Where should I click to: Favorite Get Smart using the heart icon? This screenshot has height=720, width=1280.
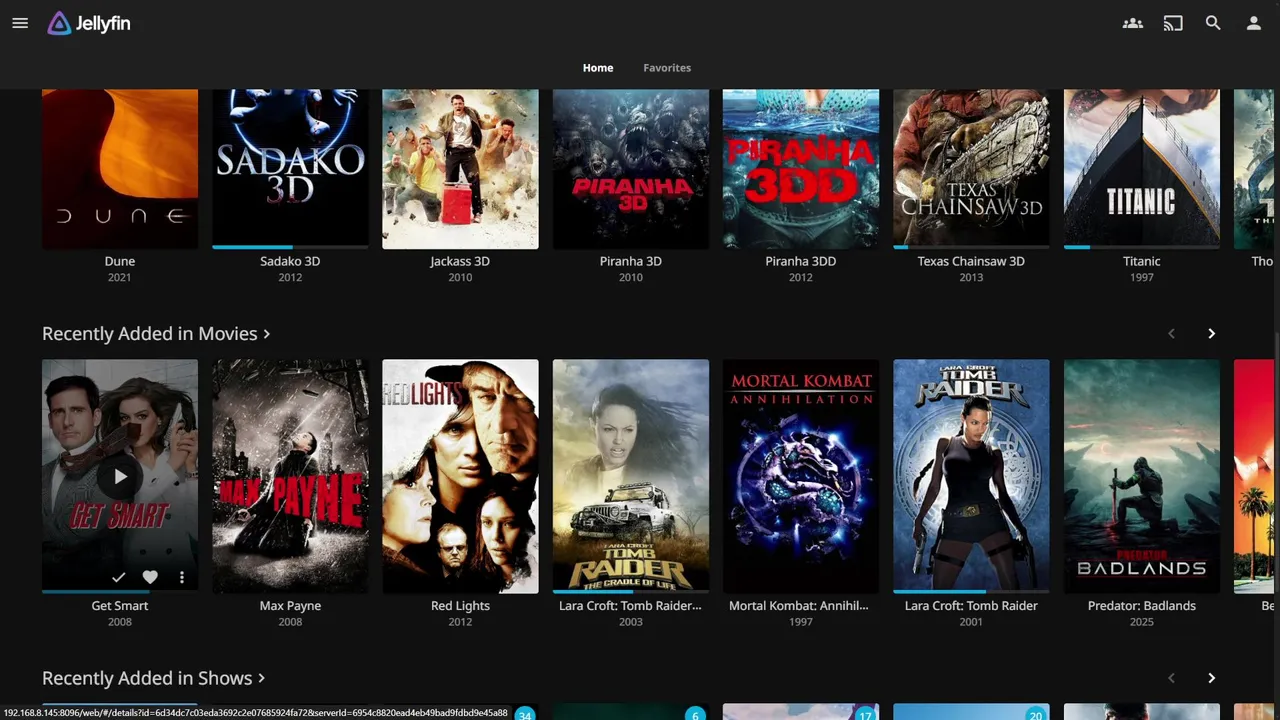pos(150,577)
